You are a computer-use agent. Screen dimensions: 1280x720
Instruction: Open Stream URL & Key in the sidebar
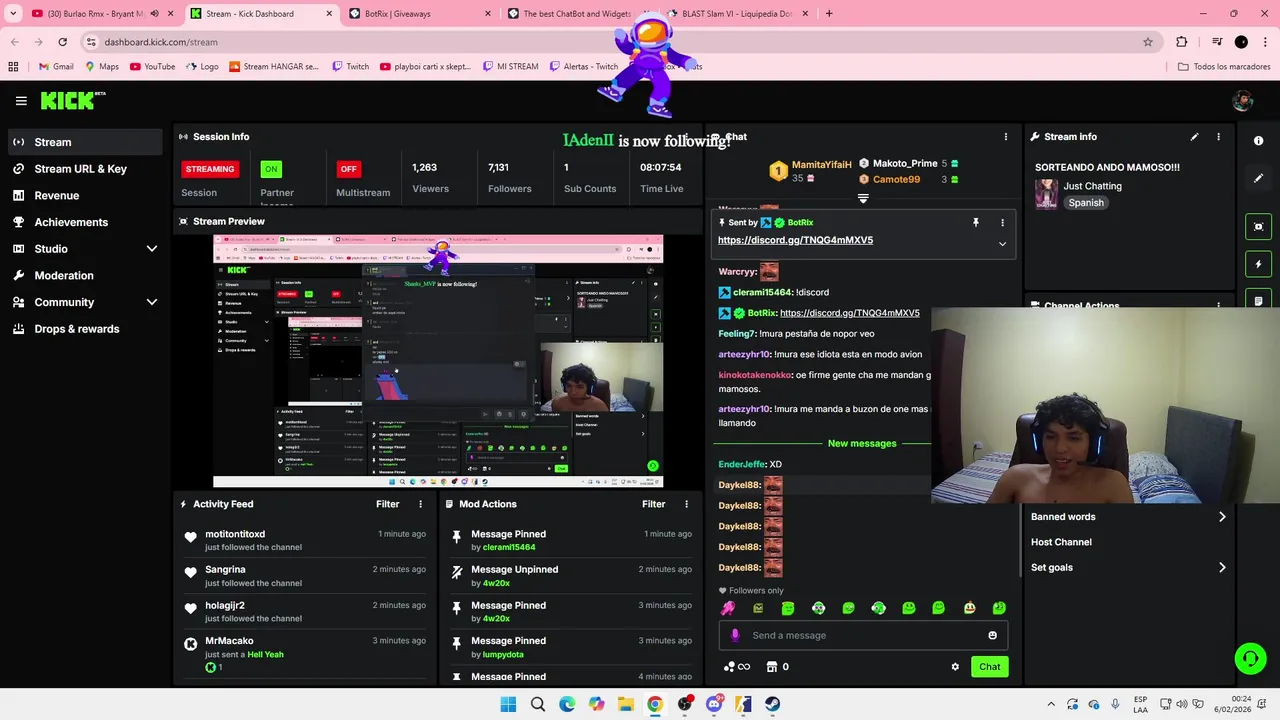[85, 169]
